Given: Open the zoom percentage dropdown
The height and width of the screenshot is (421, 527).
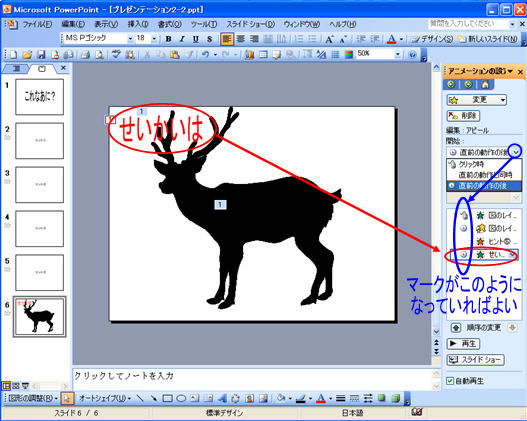Looking at the screenshot, I should click(x=398, y=54).
